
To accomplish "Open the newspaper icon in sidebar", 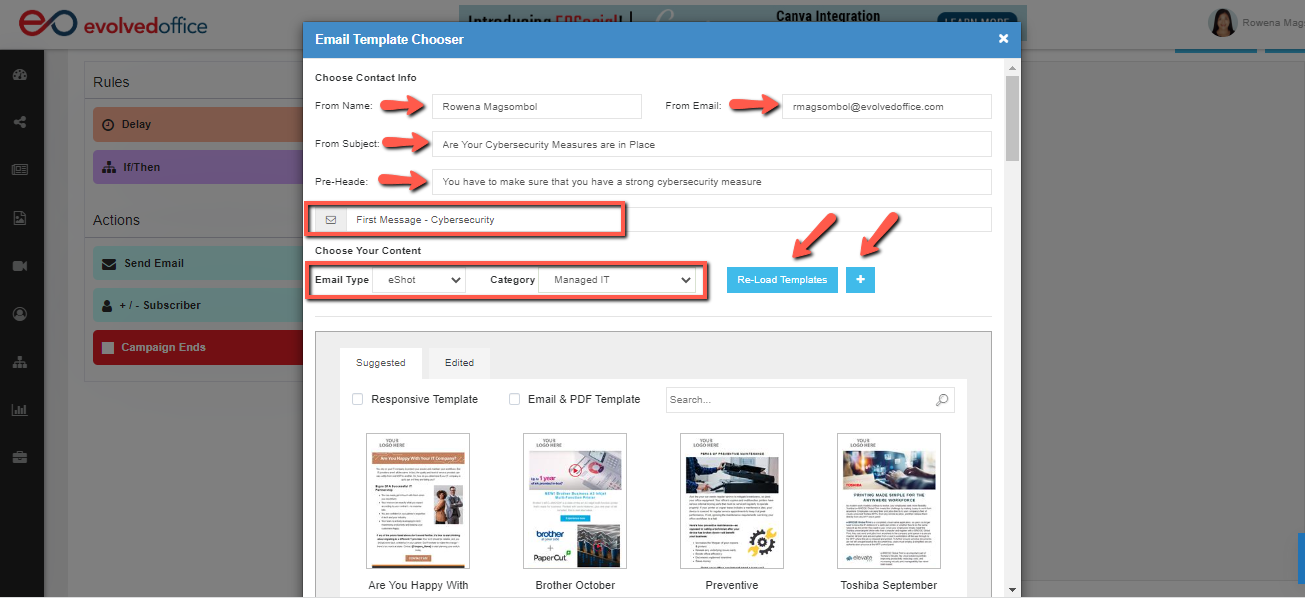I will pos(19,170).
